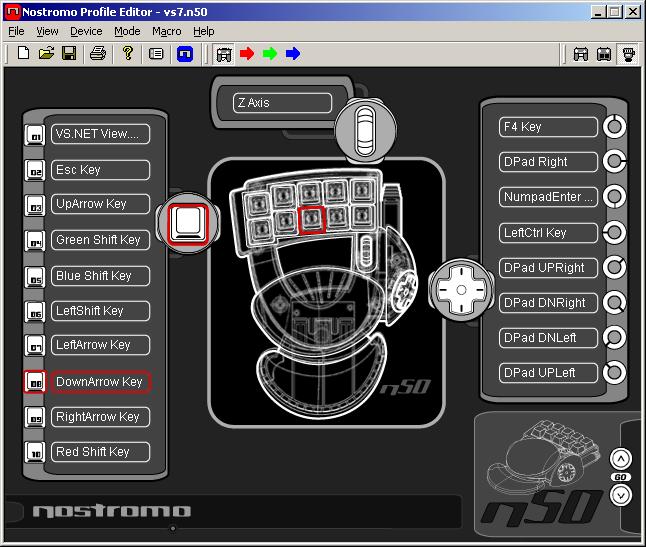Save profile using the floppy disk icon

69,54
